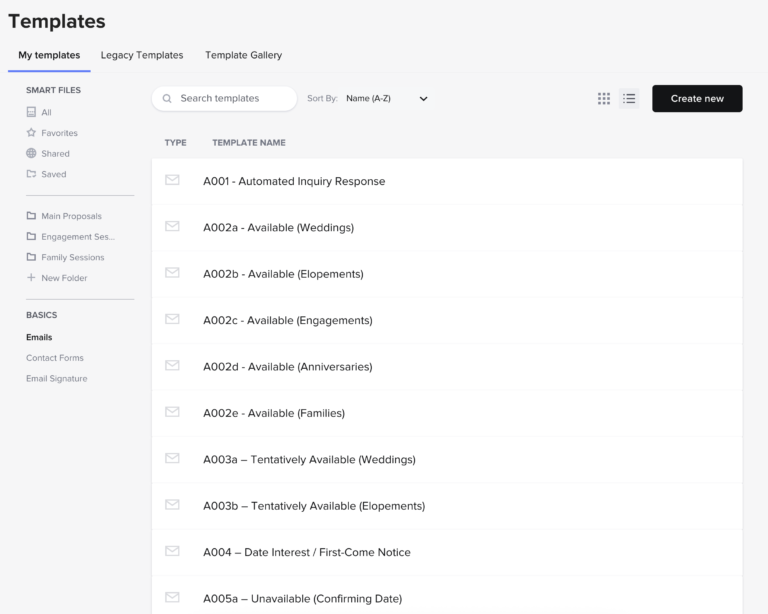This screenshot has width=768, height=614.
Task: Select Email Signature under Basics
Action: tap(57, 378)
